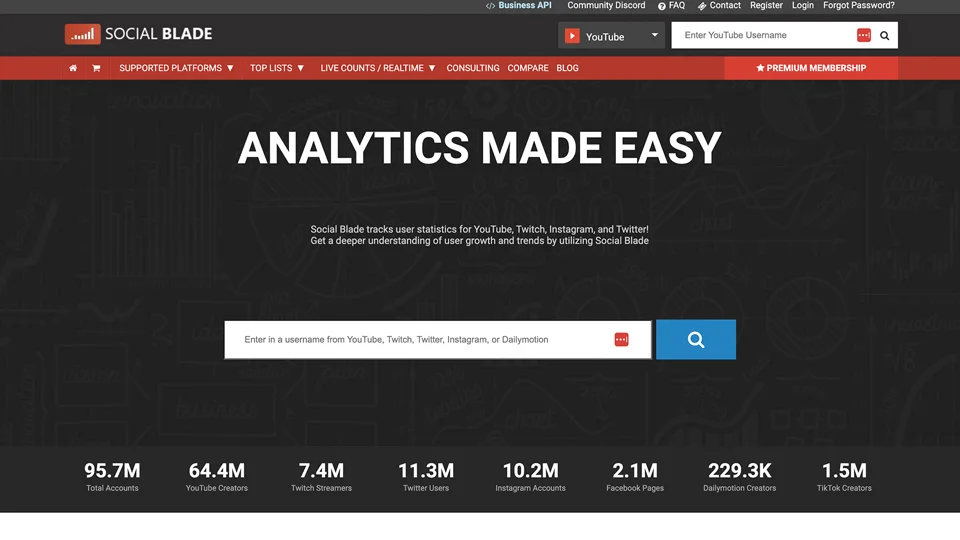
Task: Click the code brackets icon beside Business API
Action: [x=490, y=6]
